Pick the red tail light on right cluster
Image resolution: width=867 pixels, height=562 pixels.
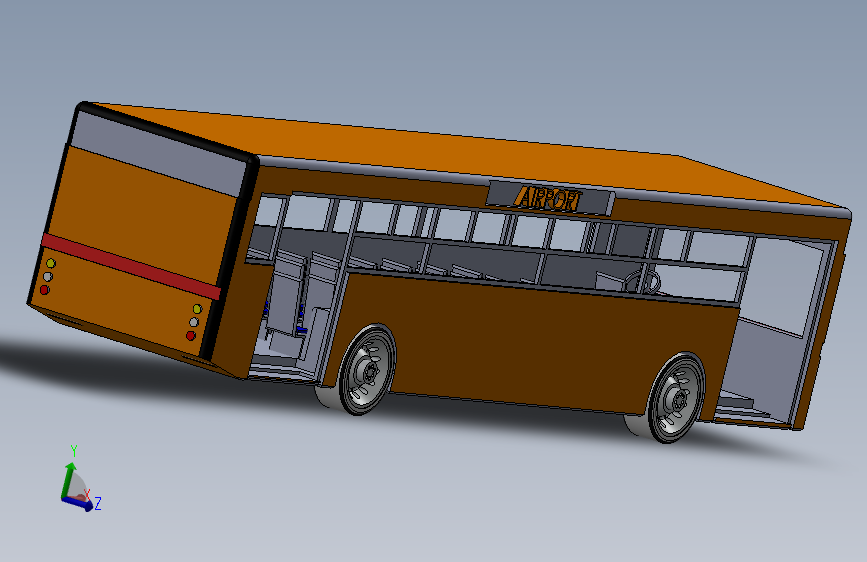click(191, 335)
